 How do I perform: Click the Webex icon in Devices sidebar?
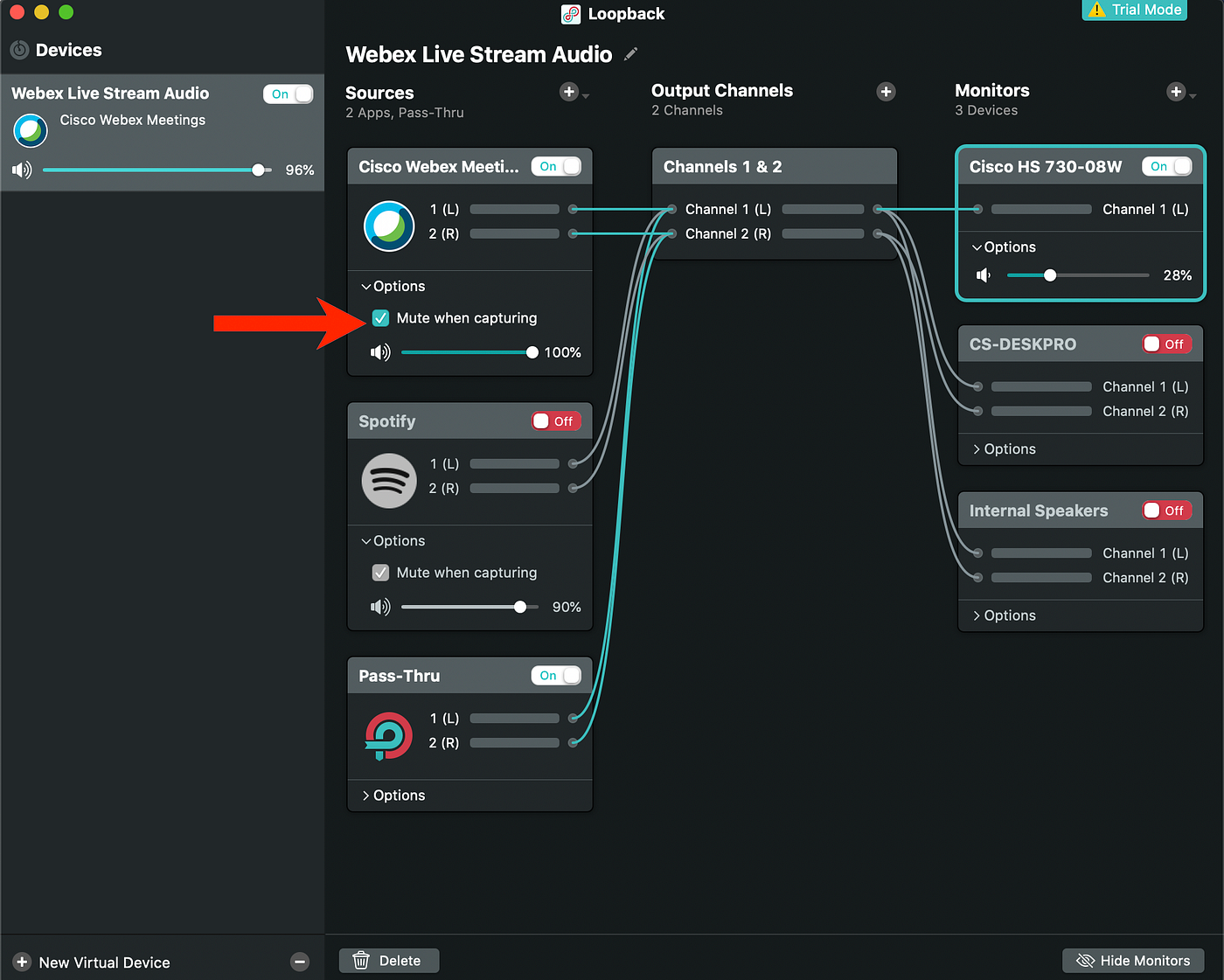[x=31, y=130]
